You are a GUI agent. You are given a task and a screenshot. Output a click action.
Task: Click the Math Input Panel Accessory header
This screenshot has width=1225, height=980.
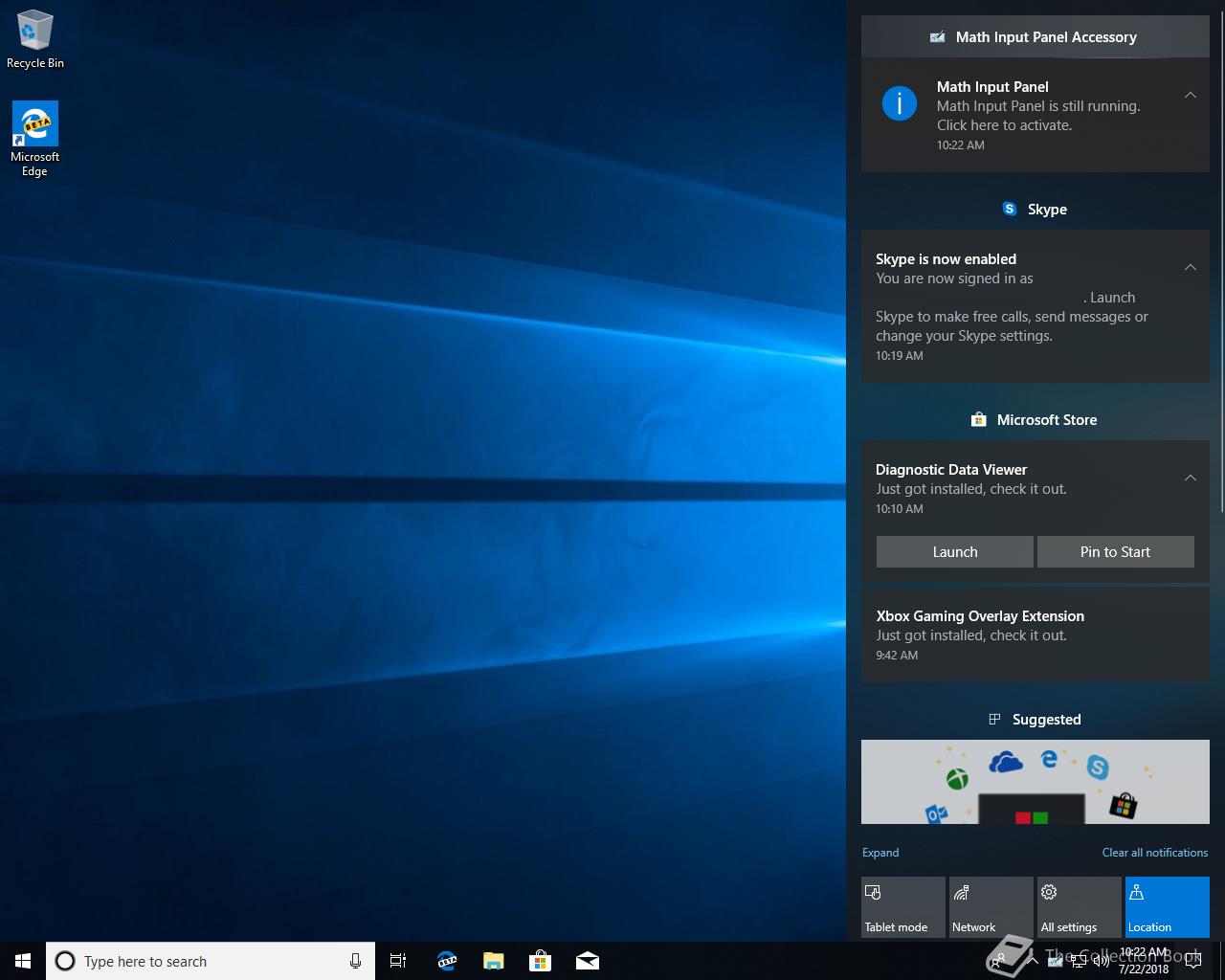(x=1036, y=37)
